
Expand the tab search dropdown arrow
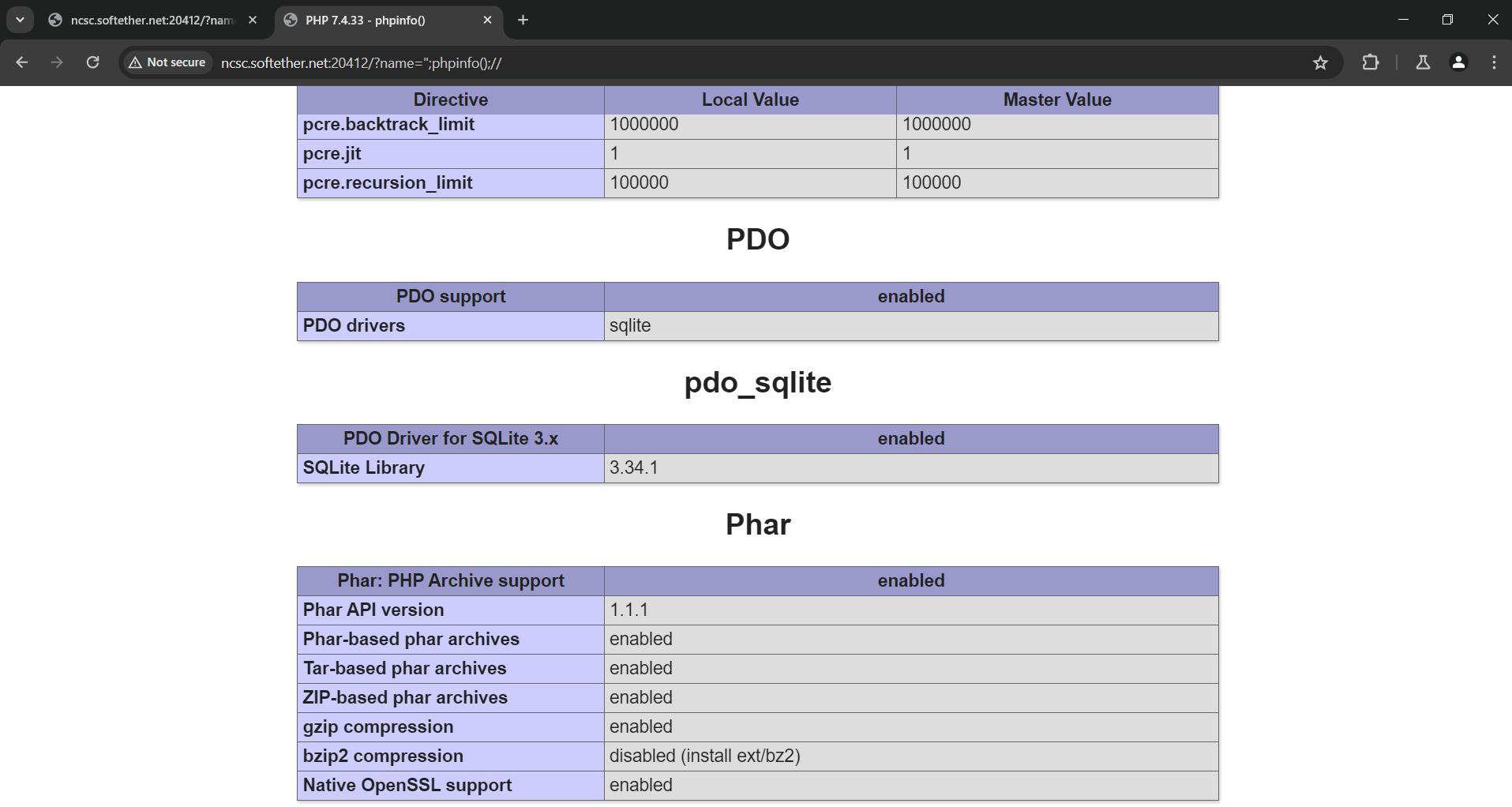coord(20,20)
